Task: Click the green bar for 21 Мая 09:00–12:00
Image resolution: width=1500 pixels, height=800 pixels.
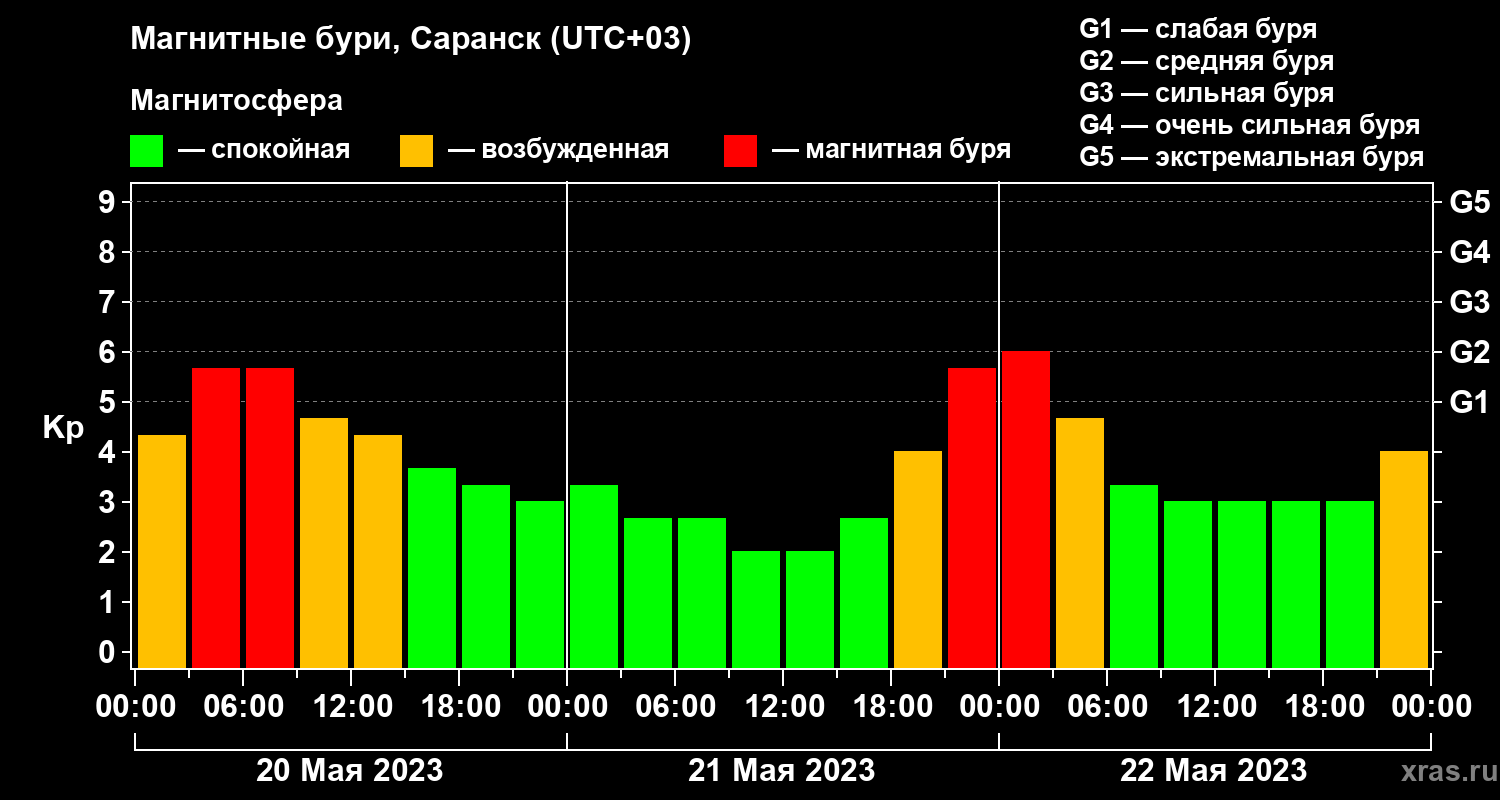Action: click(756, 610)
